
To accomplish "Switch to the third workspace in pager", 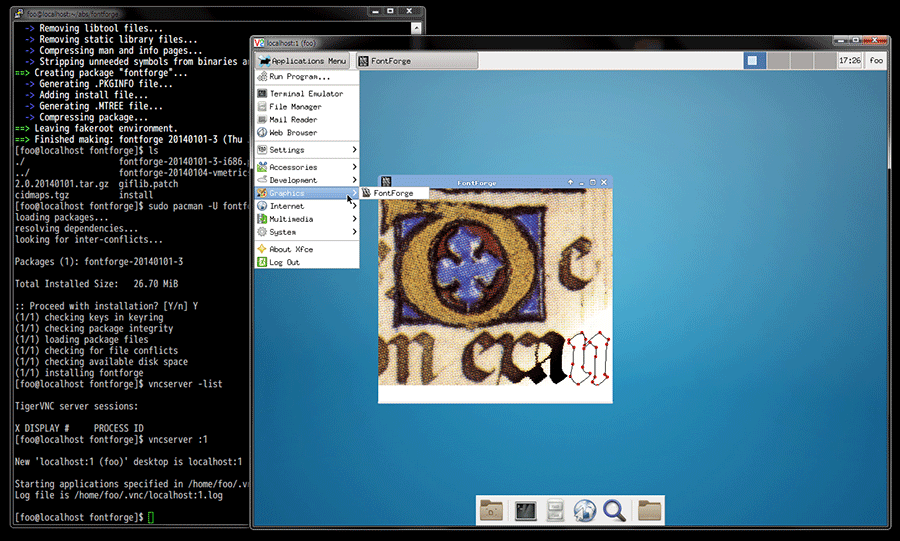I will coord(802,61).
